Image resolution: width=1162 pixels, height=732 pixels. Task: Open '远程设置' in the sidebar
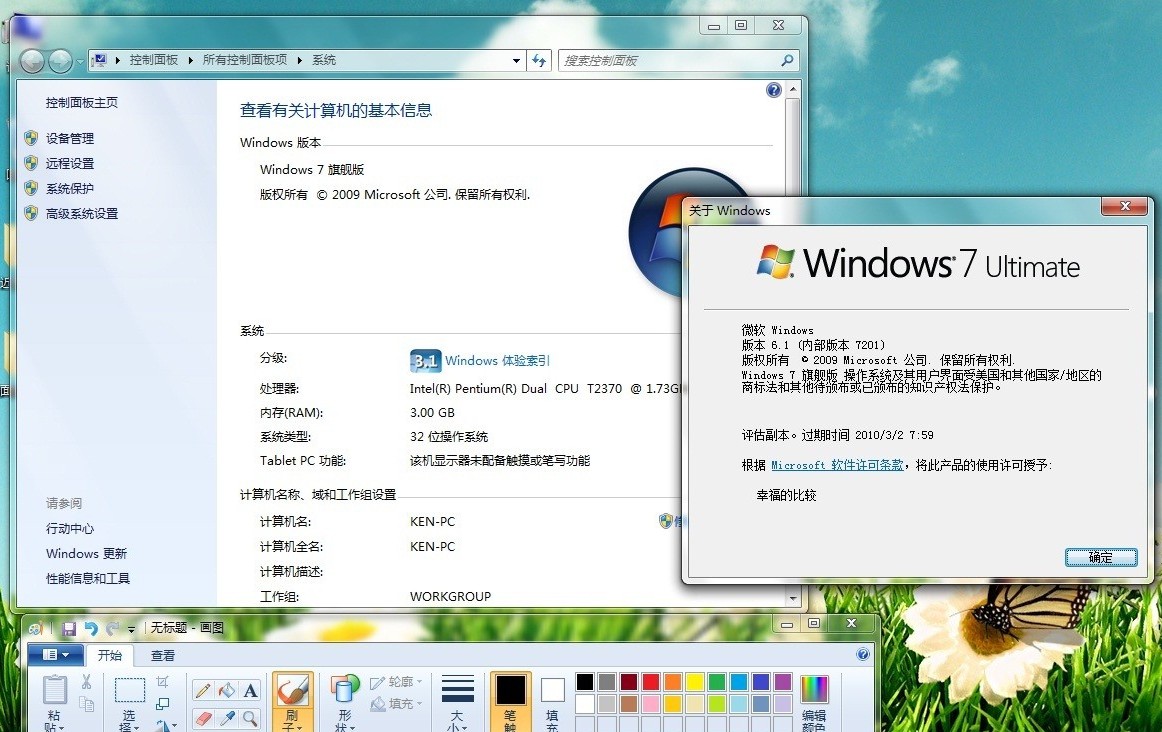tap(70, 164)
